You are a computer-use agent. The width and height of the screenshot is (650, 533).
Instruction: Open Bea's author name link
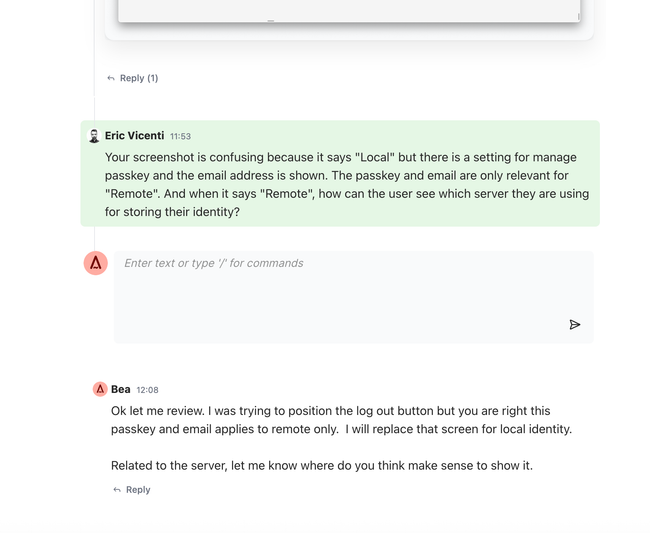pyautogui.click(x=121, y=389)
